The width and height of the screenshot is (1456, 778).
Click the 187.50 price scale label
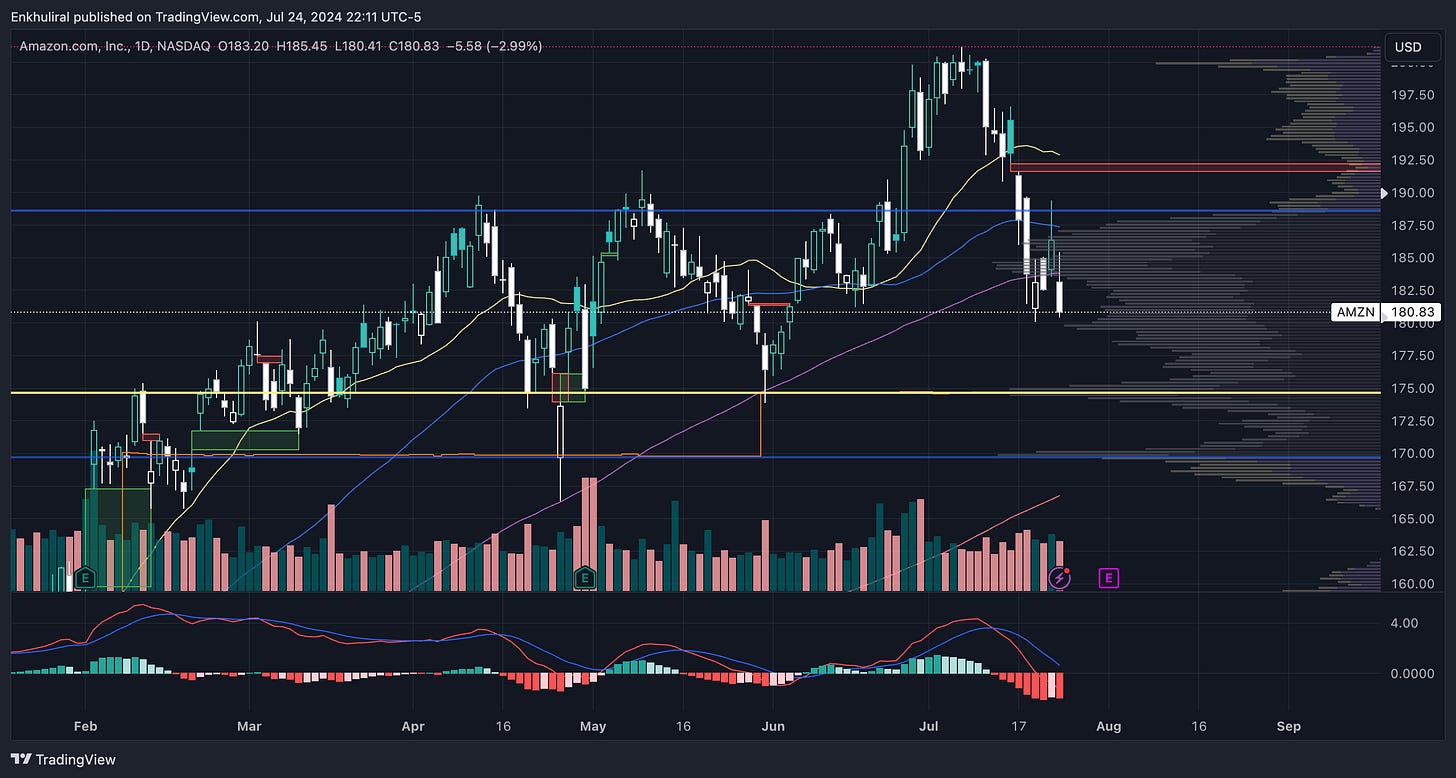1412,226
